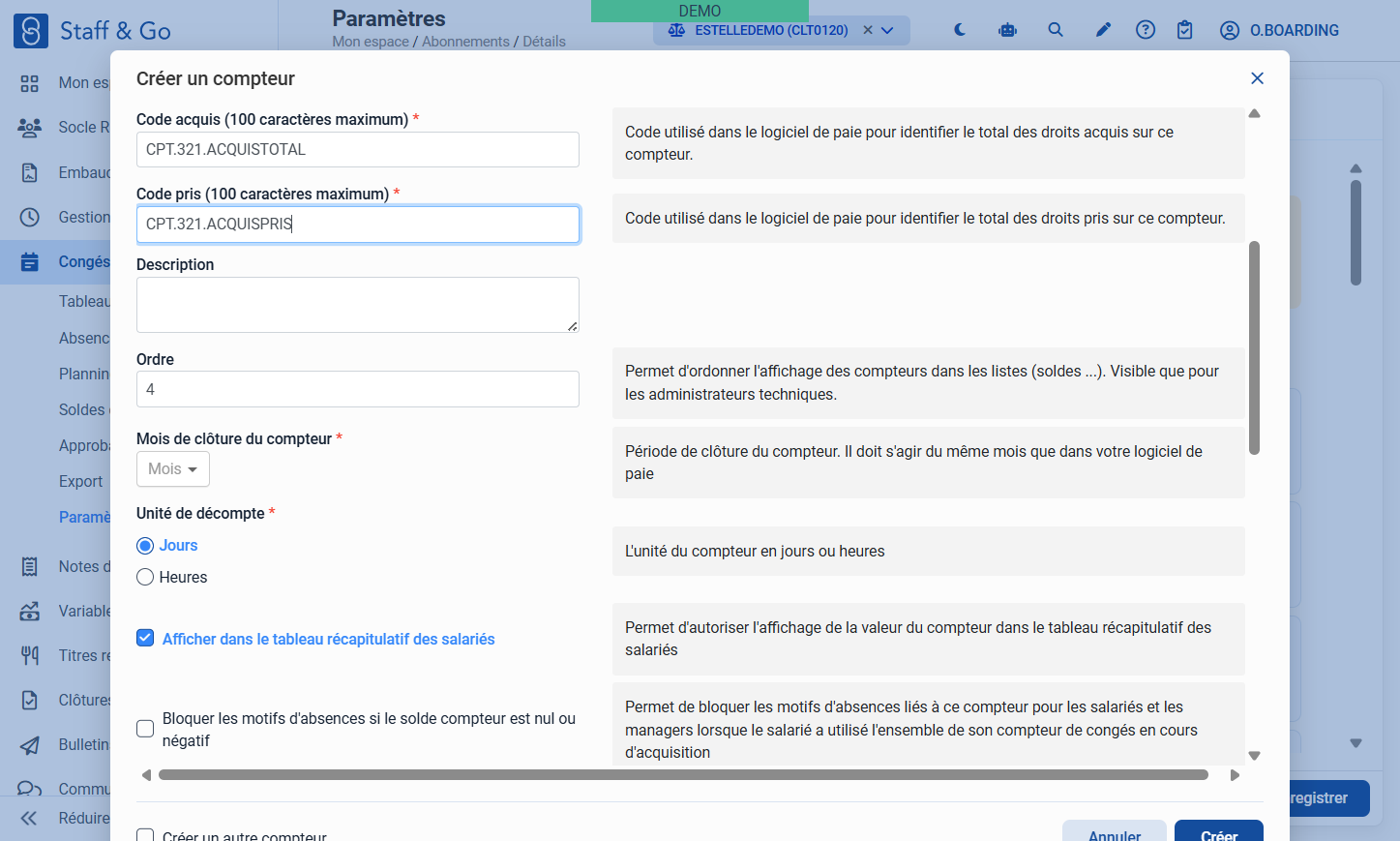Screen dimensions: 1400x841
Task: Open Absences submenu item in sidebar
Action: [84, 338]
